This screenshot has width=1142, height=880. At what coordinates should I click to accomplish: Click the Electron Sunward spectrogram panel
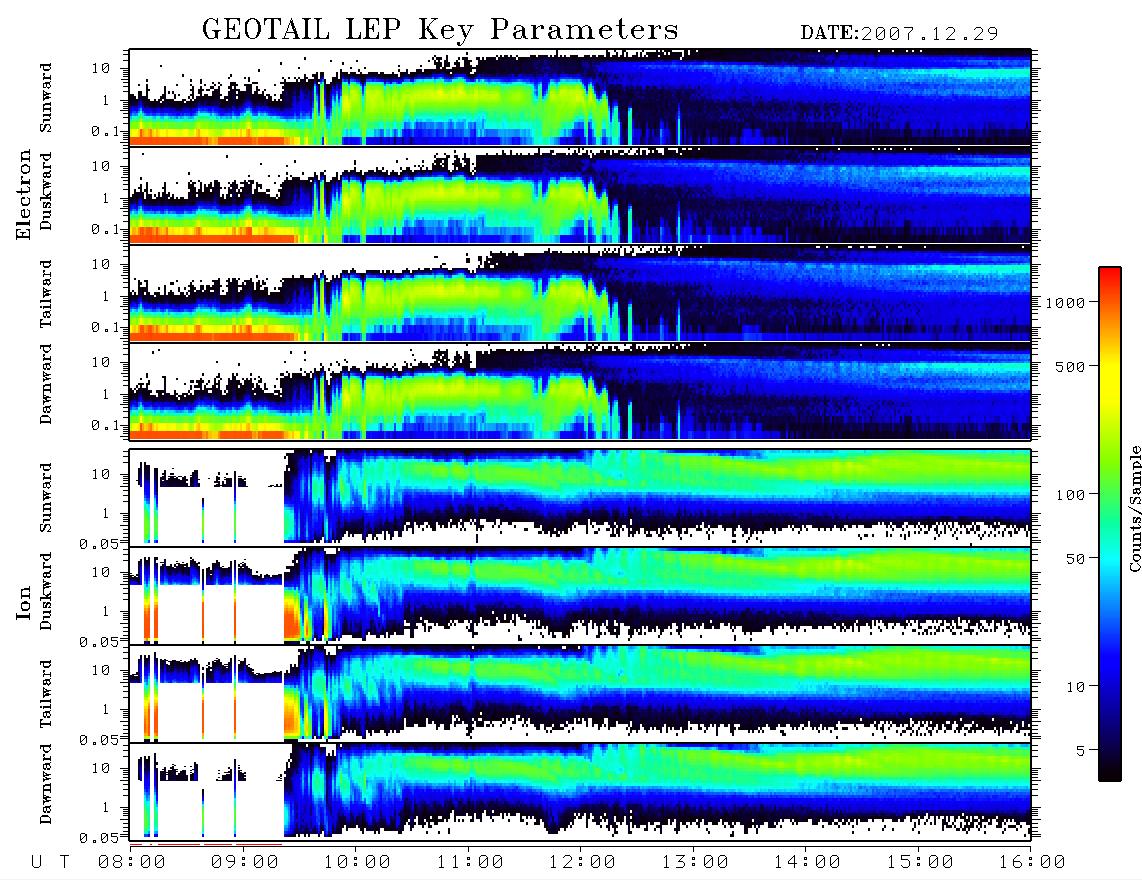click(x=580, y=97)
